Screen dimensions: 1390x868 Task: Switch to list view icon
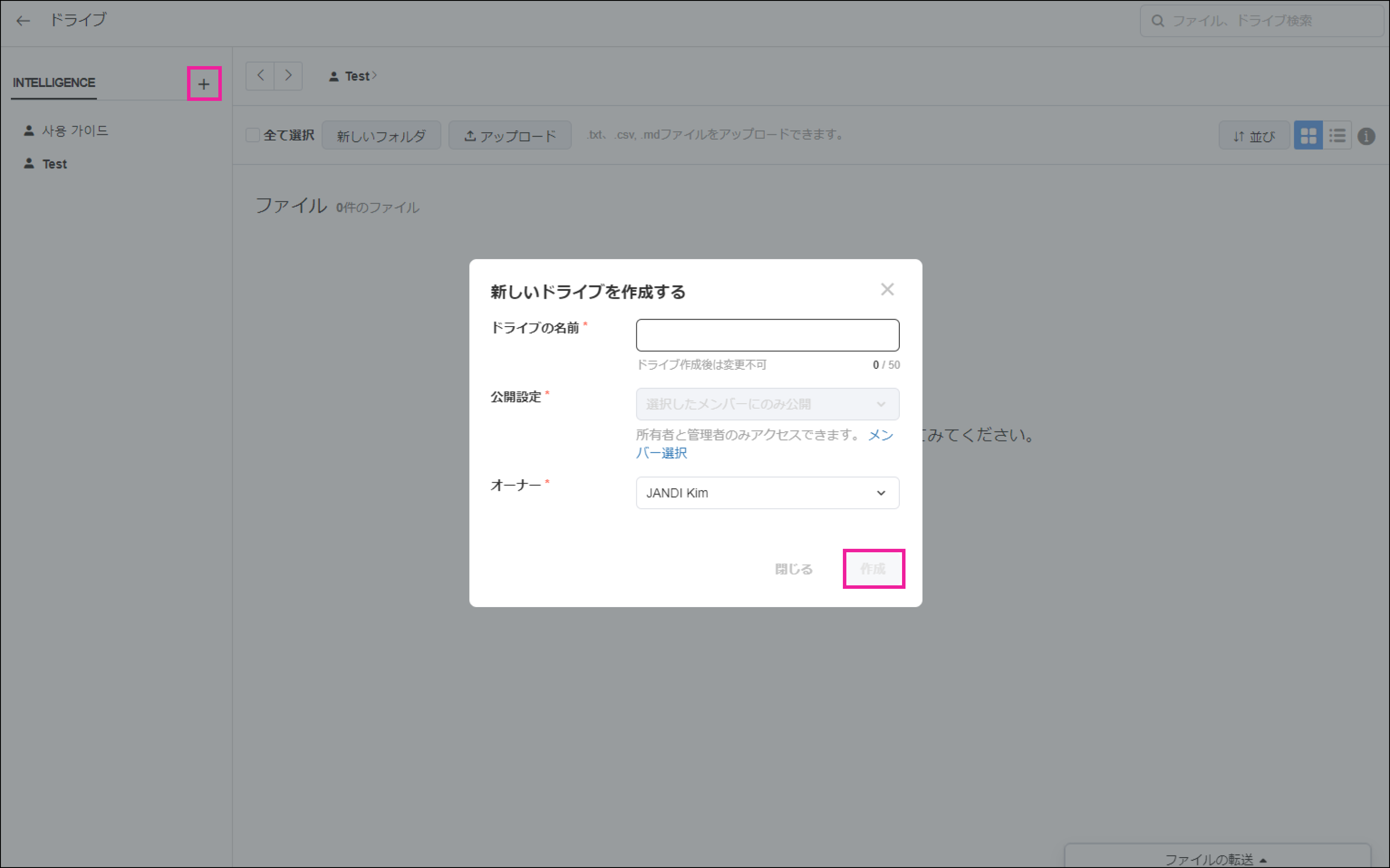[1337, 136]
